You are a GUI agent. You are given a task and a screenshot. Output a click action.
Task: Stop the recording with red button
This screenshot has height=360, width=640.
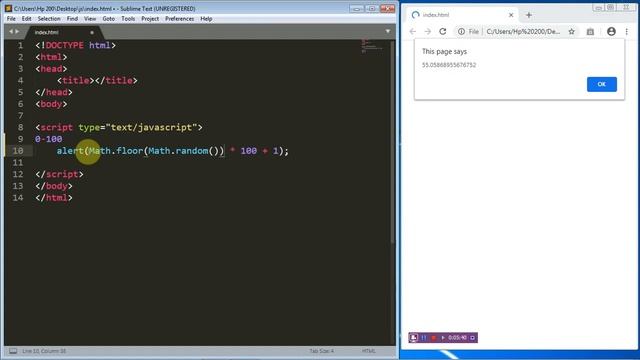pos(433,338)
